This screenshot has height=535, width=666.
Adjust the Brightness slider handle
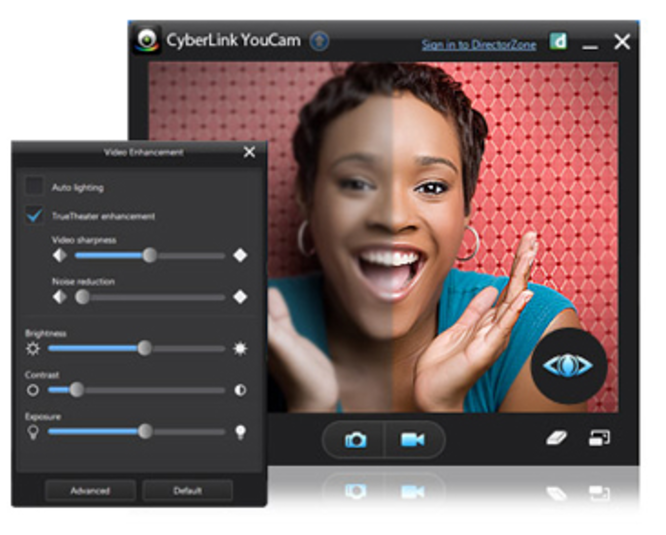point(145,348)
